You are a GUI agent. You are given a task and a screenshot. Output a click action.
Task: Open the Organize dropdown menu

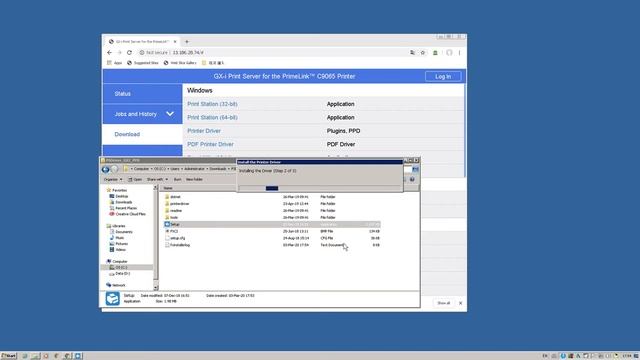113,180
